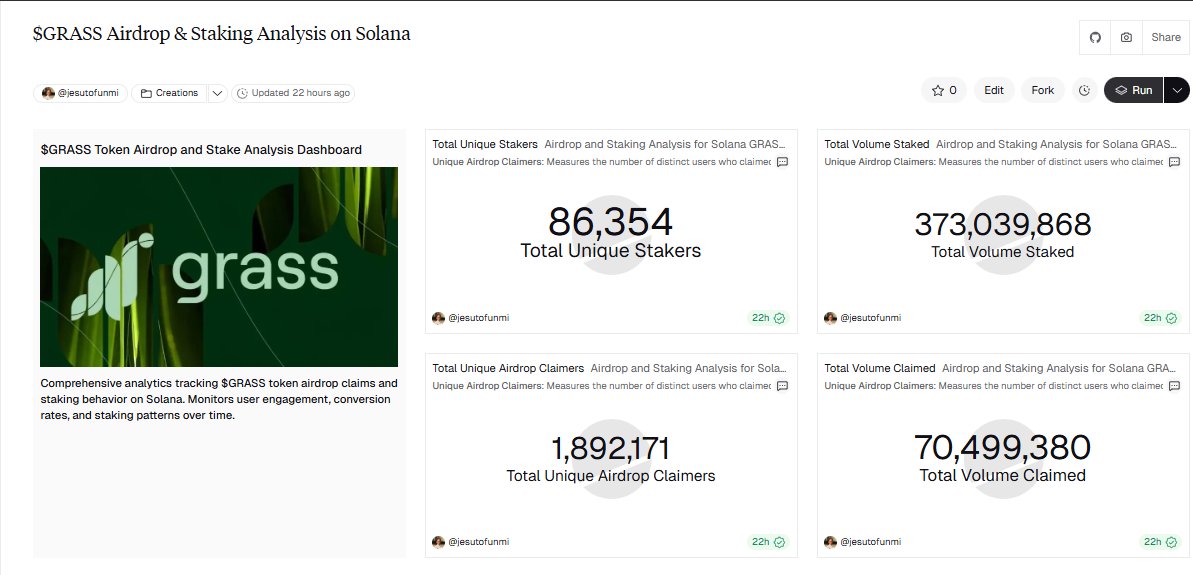Viewport: 1193px width, 575px height.
Task: Open the comment icon on Total Volume Claimed card
Action: click(x=1174, y=386)
